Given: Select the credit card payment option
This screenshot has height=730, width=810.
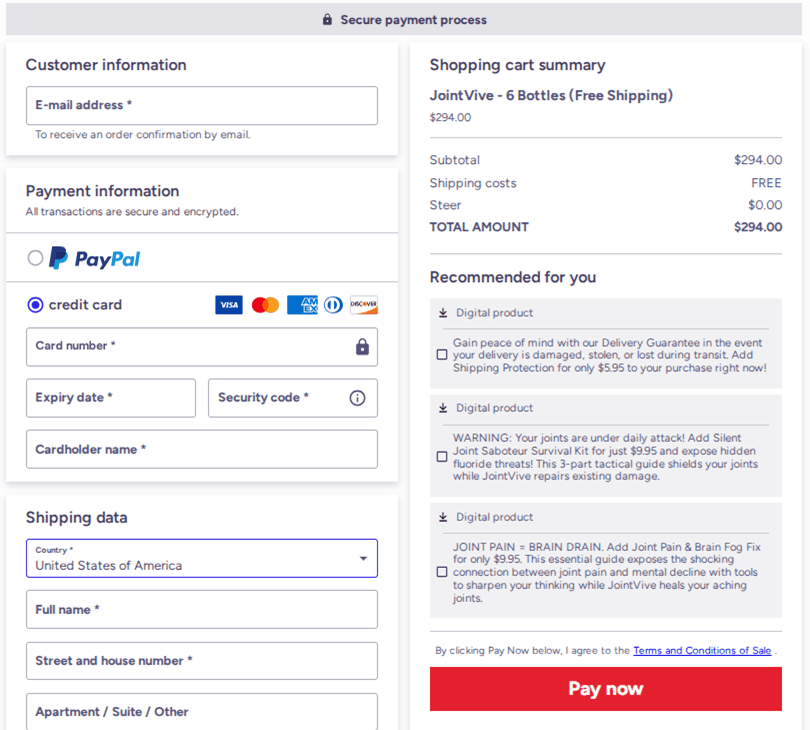Looking at the screenshot, I should click(x=35, y=305).
